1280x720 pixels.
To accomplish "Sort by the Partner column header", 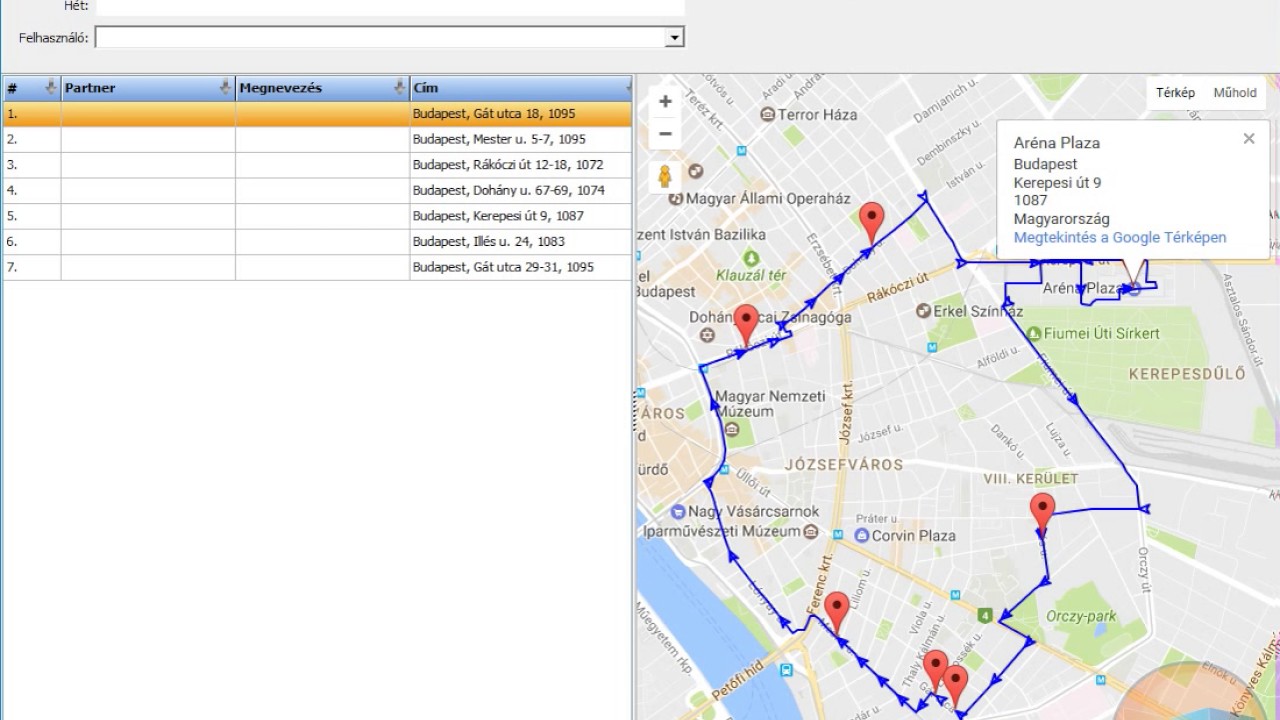I will pos(148,88).
